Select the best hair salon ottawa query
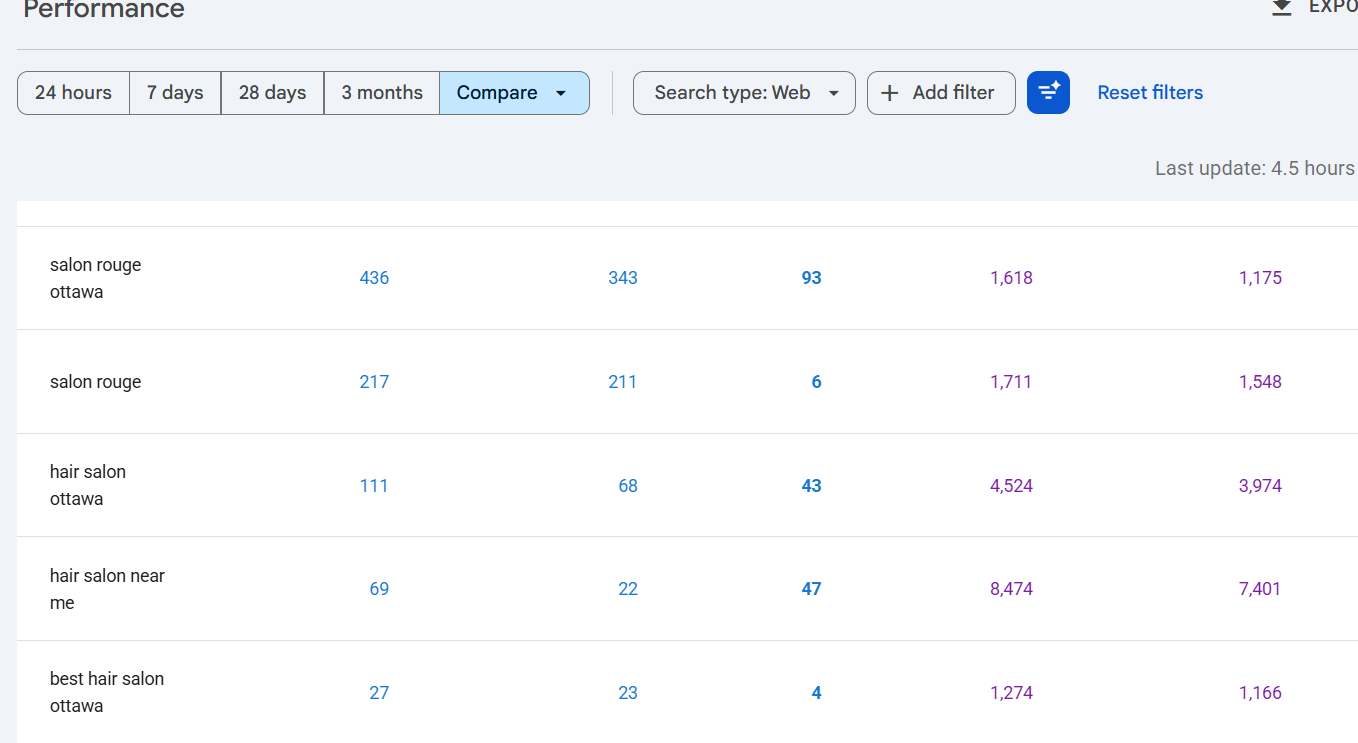1358x743 pixels. click(x=107, y=692)
